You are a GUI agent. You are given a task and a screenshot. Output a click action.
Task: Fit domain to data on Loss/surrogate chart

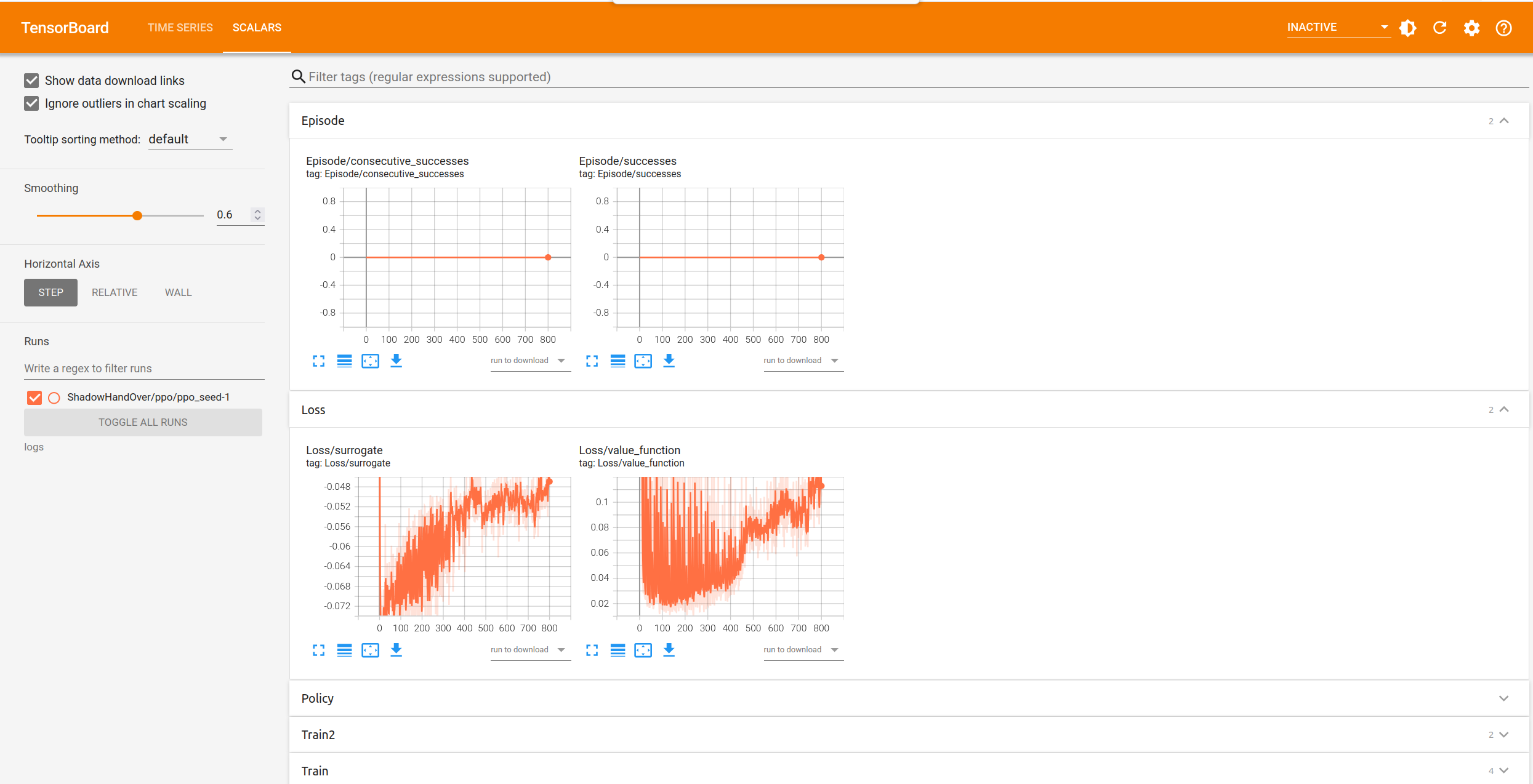370,650
